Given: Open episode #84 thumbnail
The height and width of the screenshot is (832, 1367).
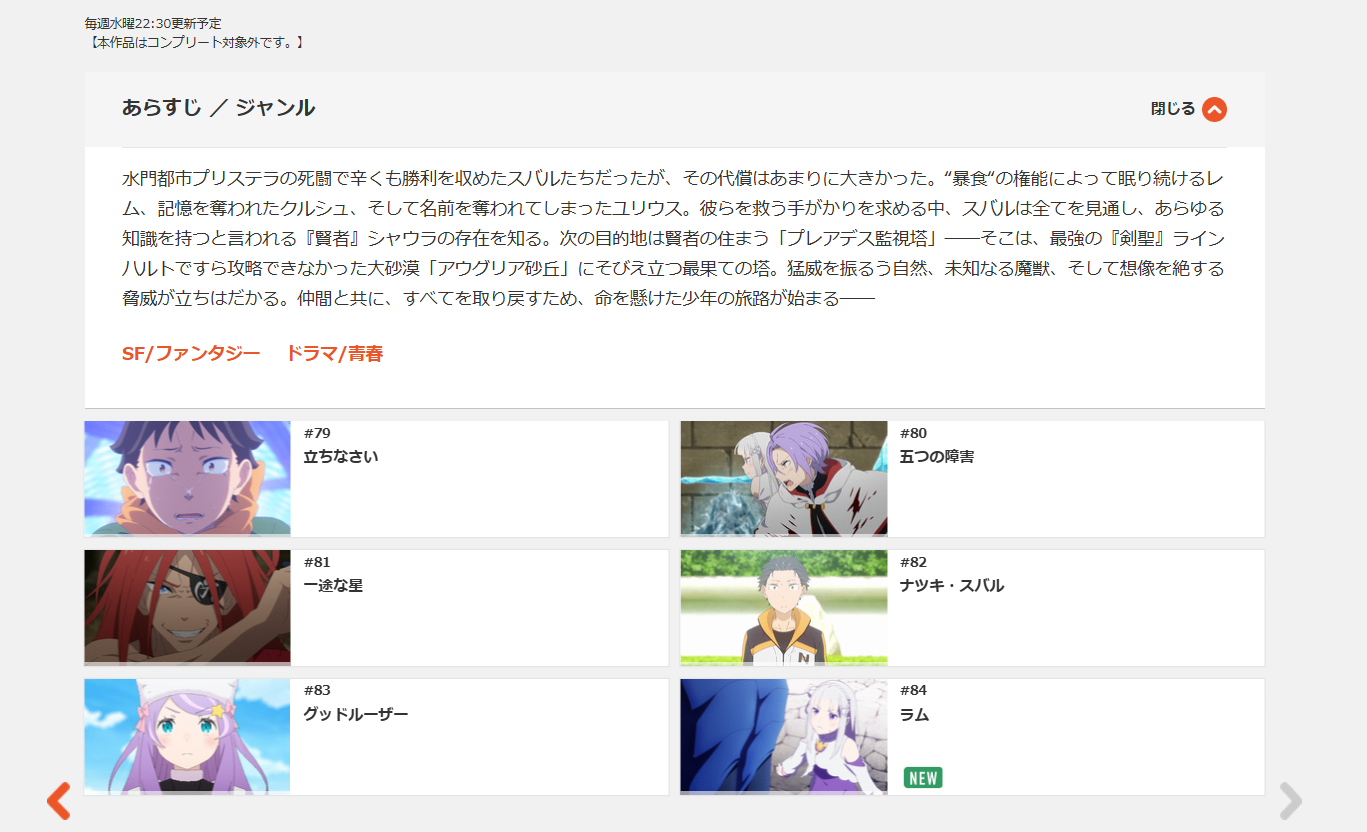Looking at the screenshot, I should [784, 737].
